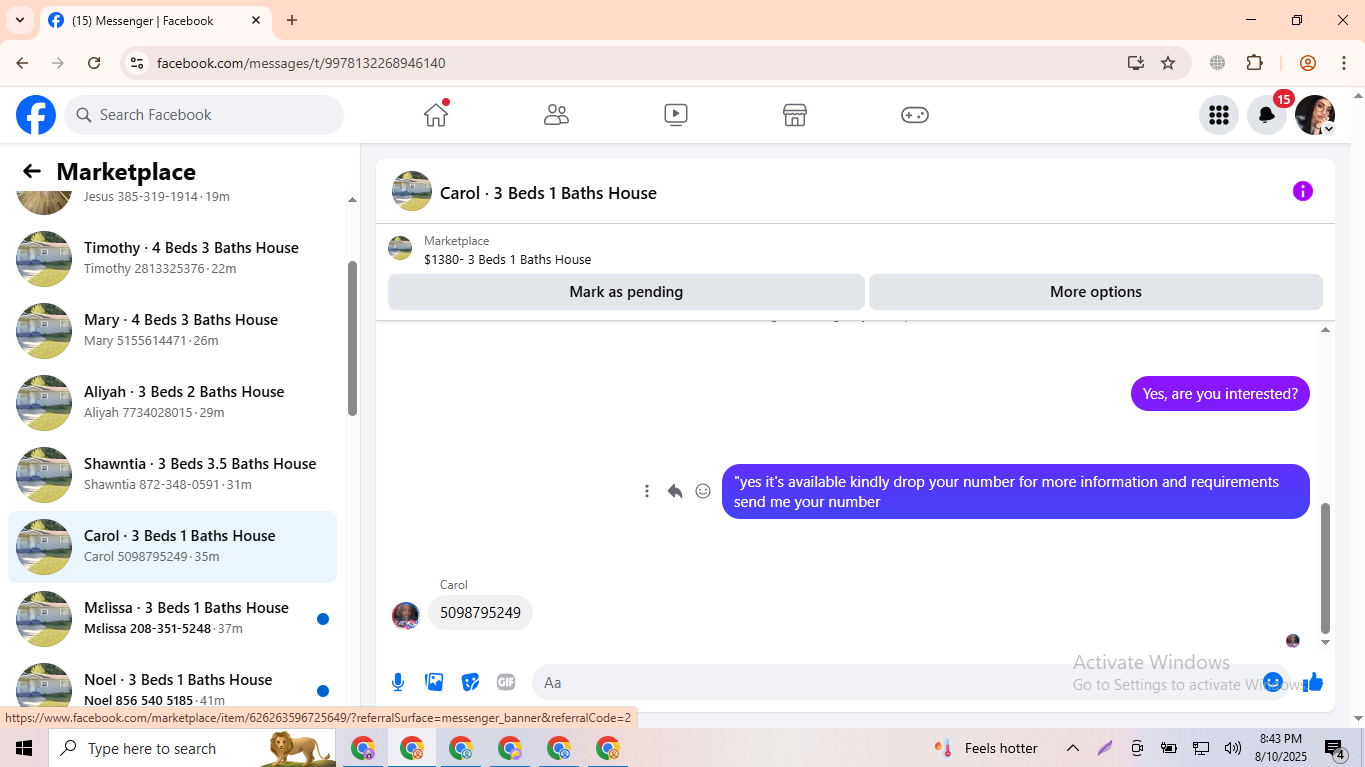Open the Facebook menu grid icon

tap(1218, 115)
